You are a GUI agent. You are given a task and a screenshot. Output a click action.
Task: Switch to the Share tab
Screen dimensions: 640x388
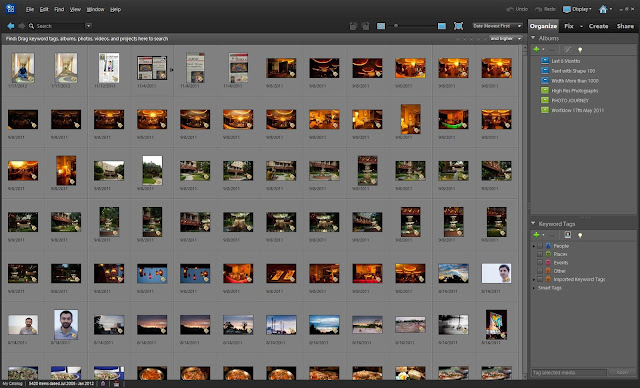tap(625, 26)
